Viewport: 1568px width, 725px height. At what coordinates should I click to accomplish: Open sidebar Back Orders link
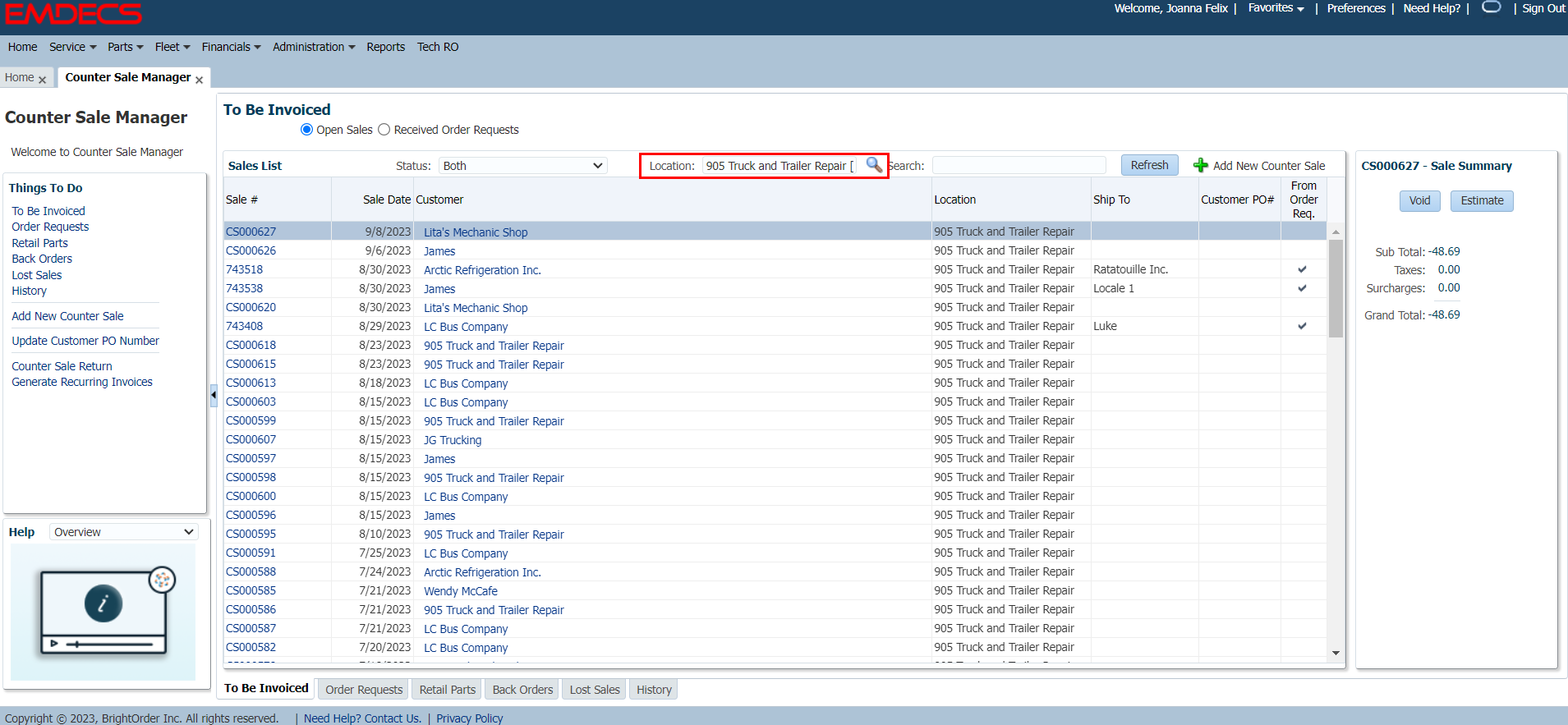pos(42,259)
